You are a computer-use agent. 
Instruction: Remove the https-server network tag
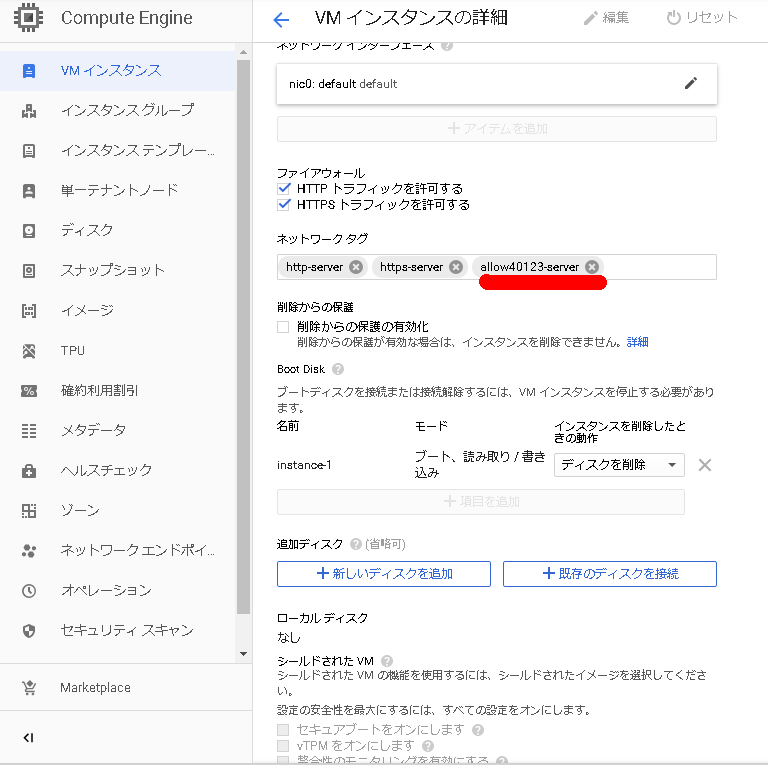pos(456,267)
